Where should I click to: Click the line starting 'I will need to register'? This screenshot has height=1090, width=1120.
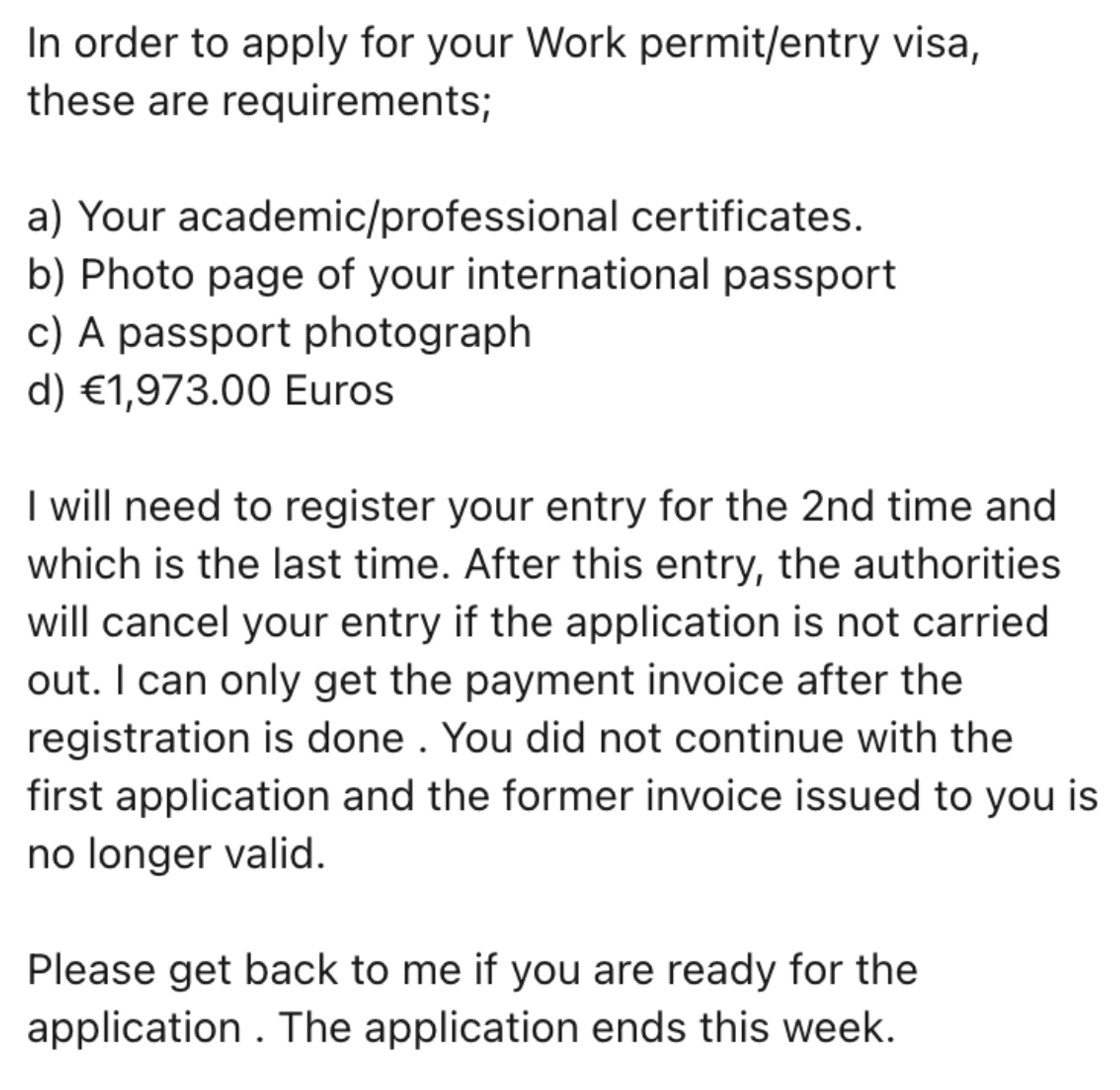pos(542,506)
